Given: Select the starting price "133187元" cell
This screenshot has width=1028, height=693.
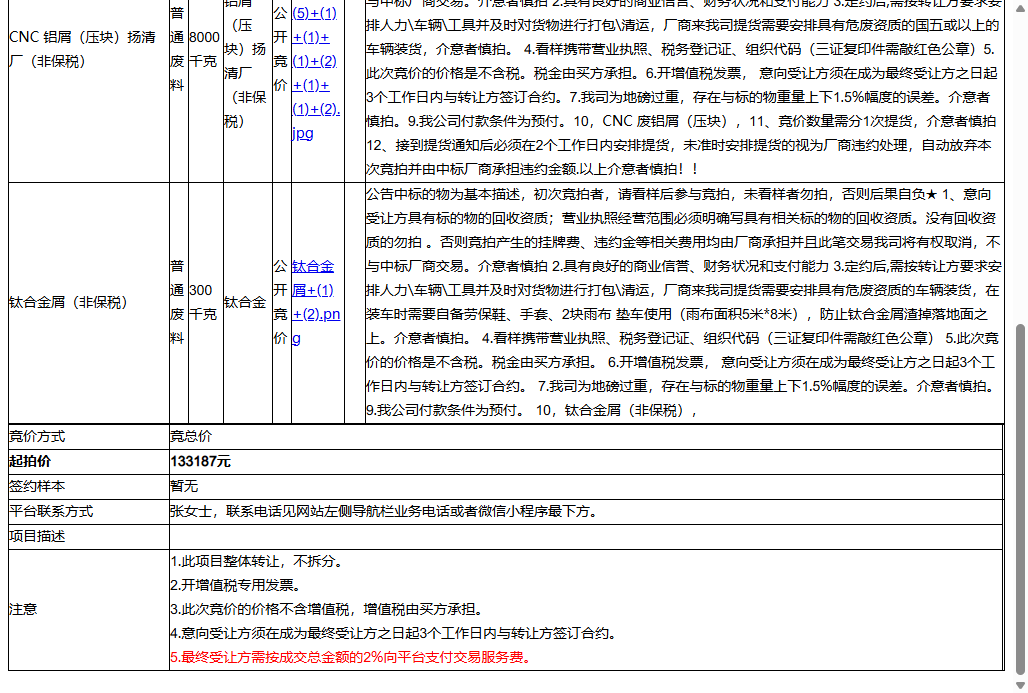Looking at the screenshot, I should (200, 461).
